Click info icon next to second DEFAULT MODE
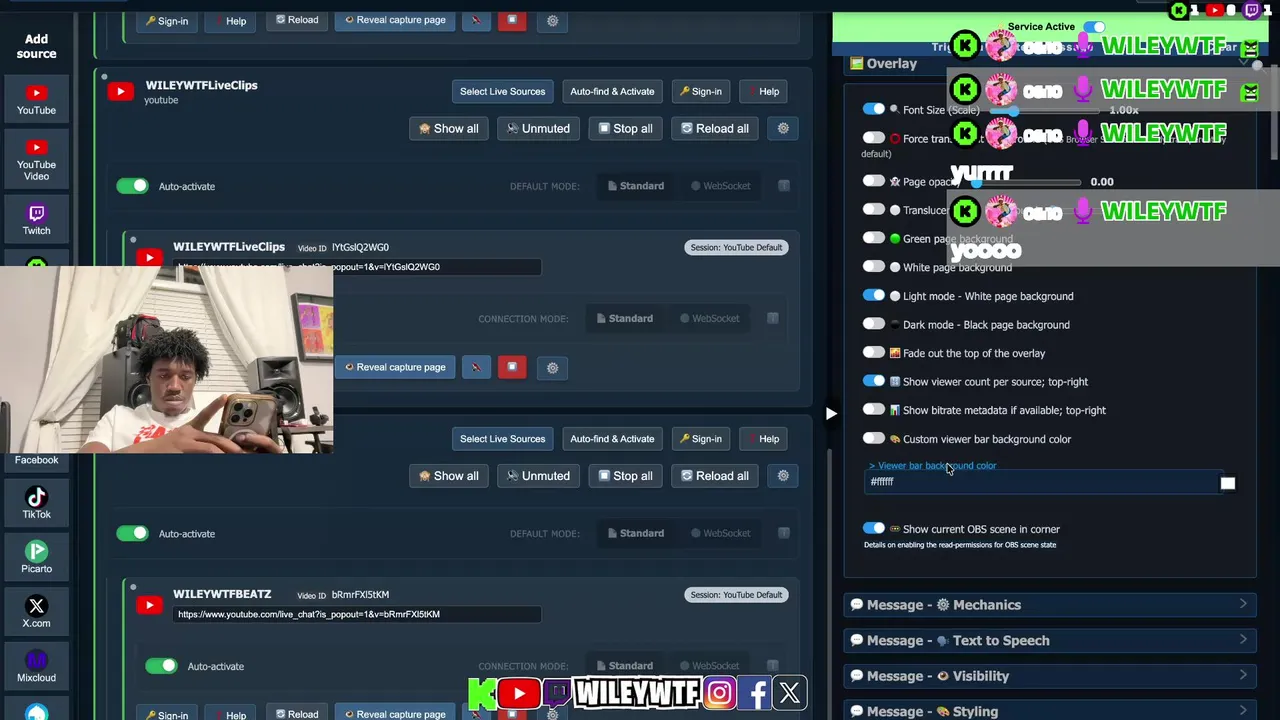 [x=784, y=533]
